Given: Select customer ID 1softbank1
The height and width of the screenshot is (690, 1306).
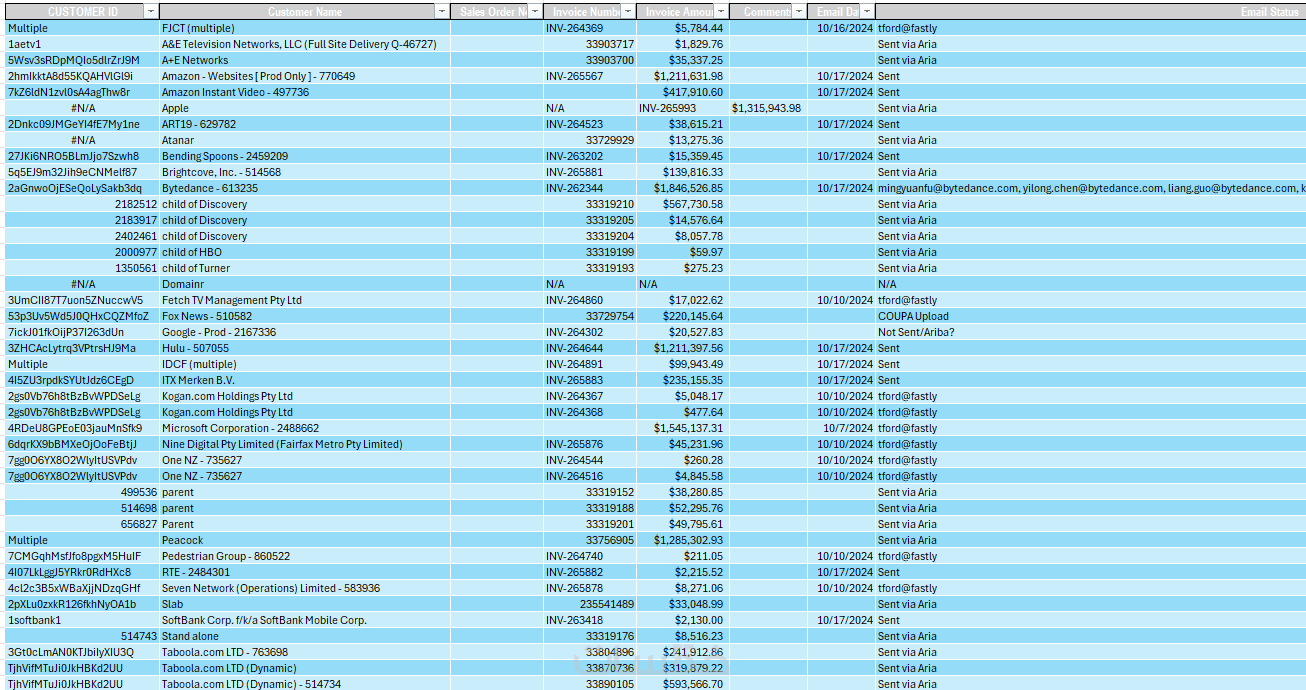Looking at the screenshot, I should coord(82,620).
